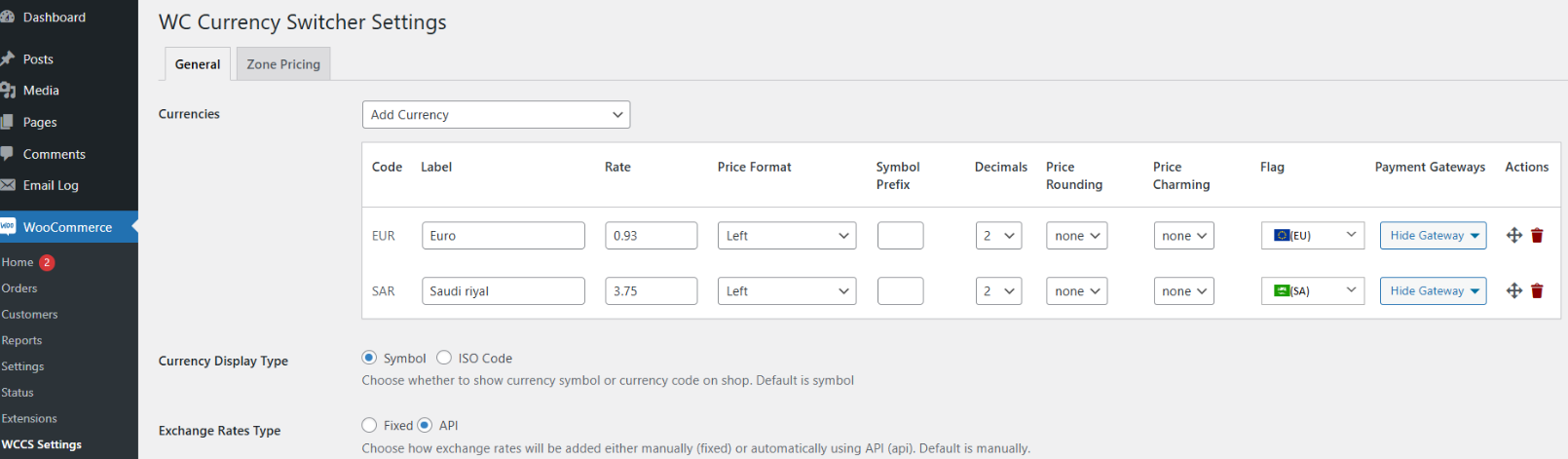
Task: Open Price Charming dropdown for EUR
Action: coord(1183,236)
